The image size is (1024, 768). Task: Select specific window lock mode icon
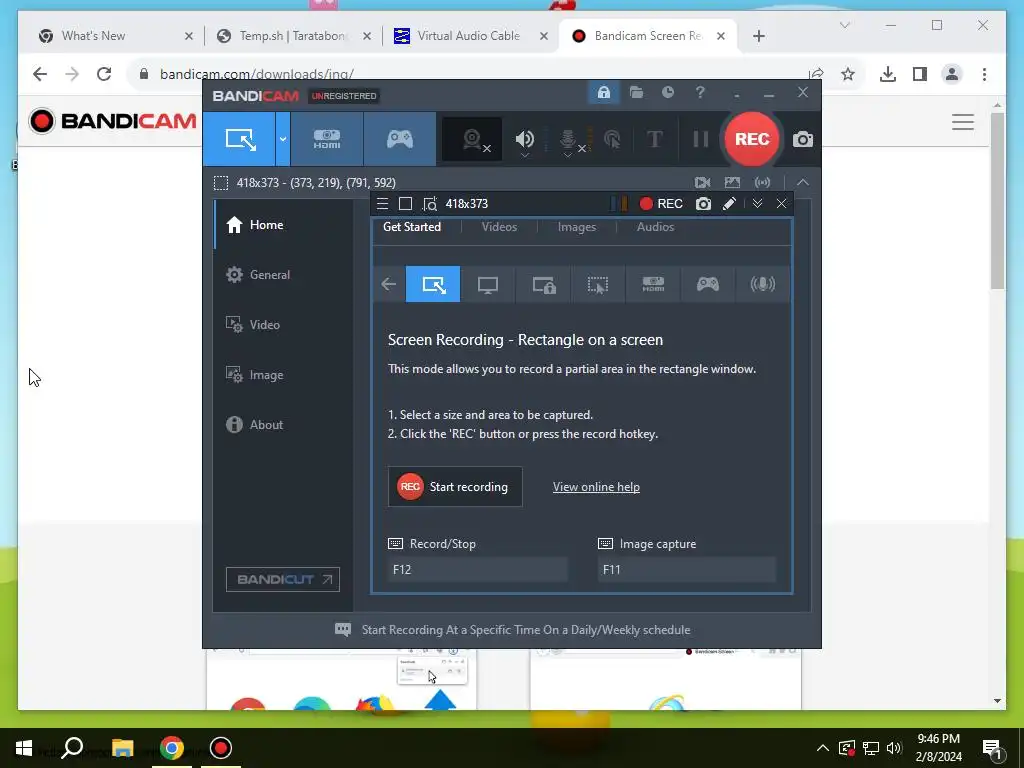543,284
